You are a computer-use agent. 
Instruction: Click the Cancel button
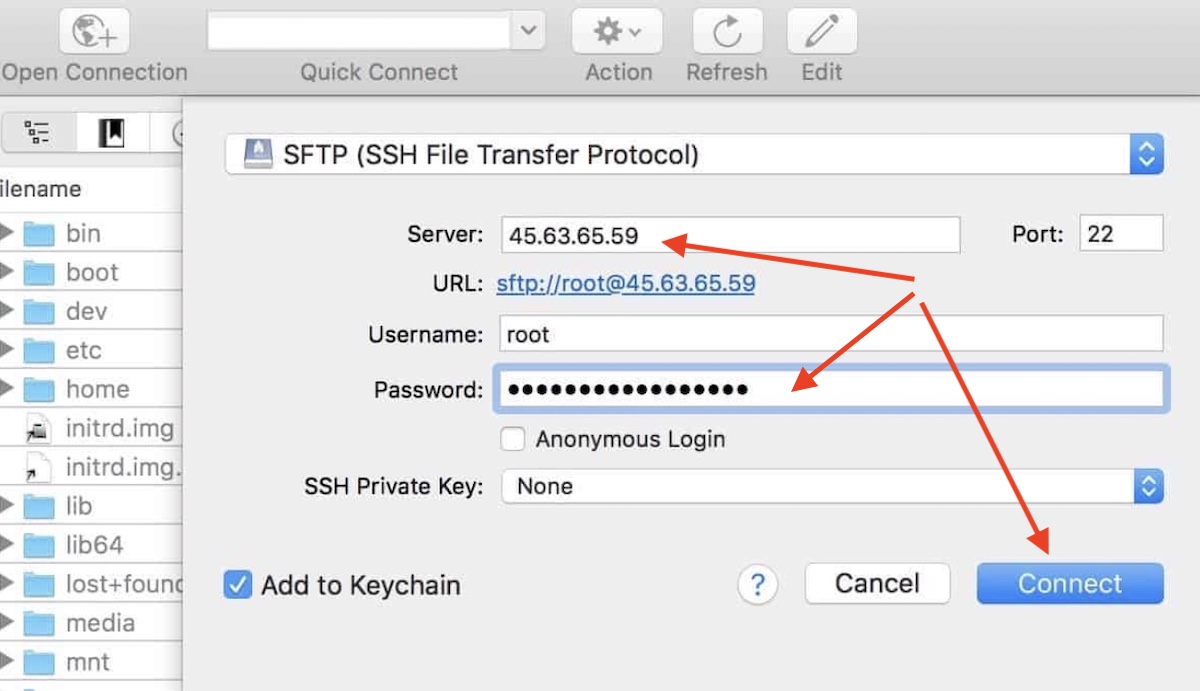click(x=877, y=584)
